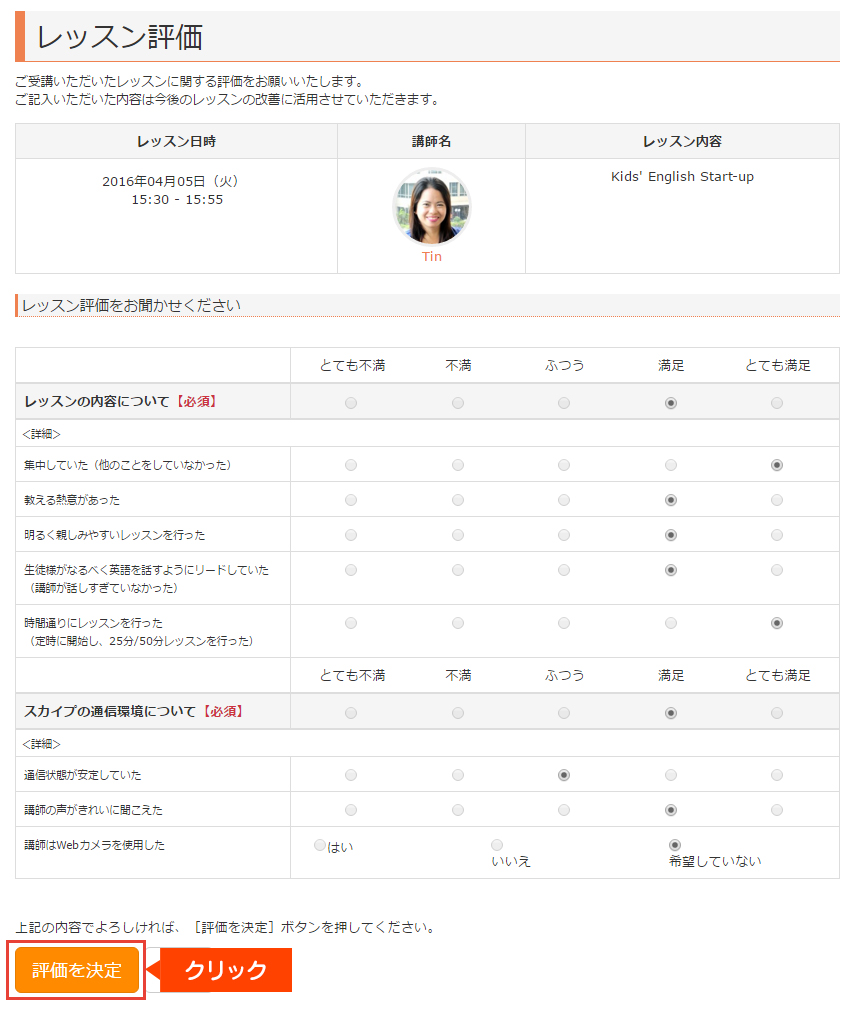This screenshot has width=855, height=1010.
Task: Select とても満足 for 集中していた row
Action: click(777, 464)
